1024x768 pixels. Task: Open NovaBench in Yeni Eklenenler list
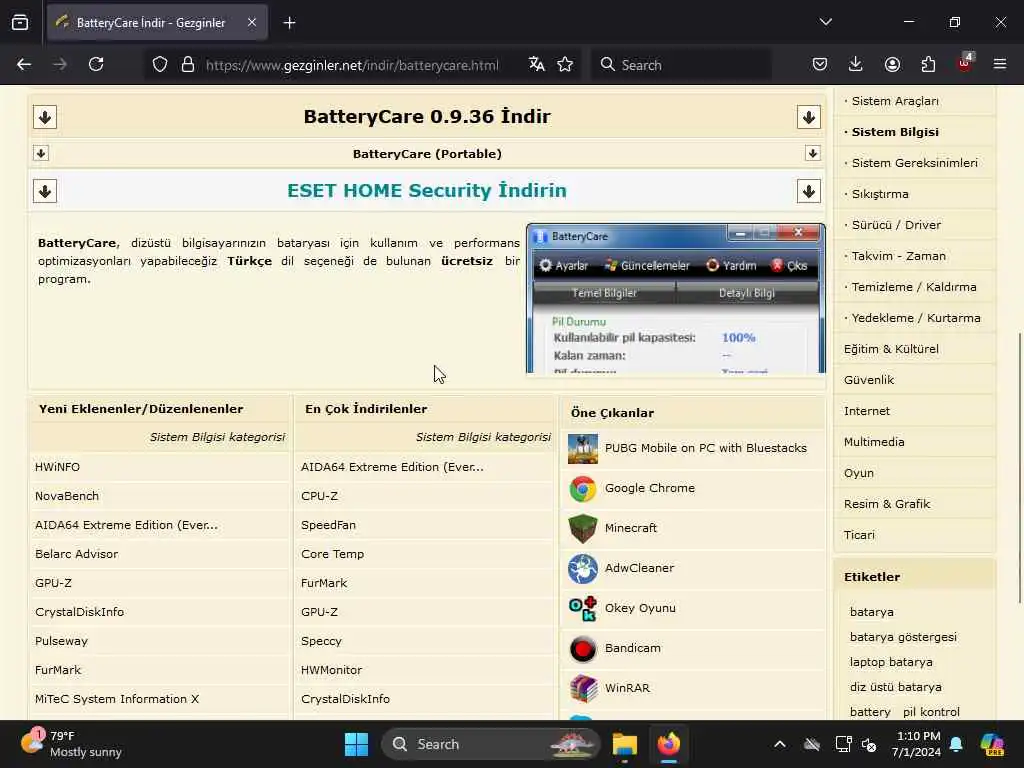pos(67,496)
